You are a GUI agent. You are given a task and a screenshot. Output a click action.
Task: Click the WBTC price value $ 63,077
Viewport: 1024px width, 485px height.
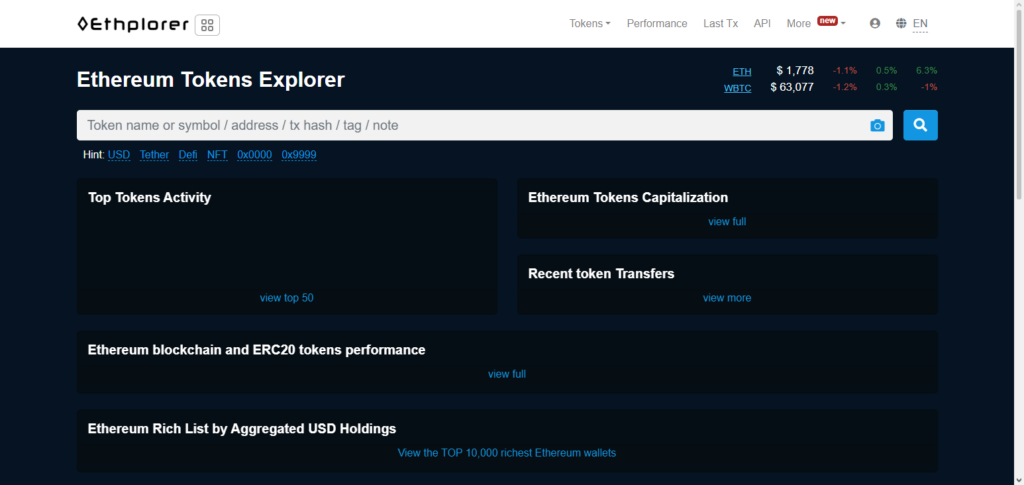[792, 87]
